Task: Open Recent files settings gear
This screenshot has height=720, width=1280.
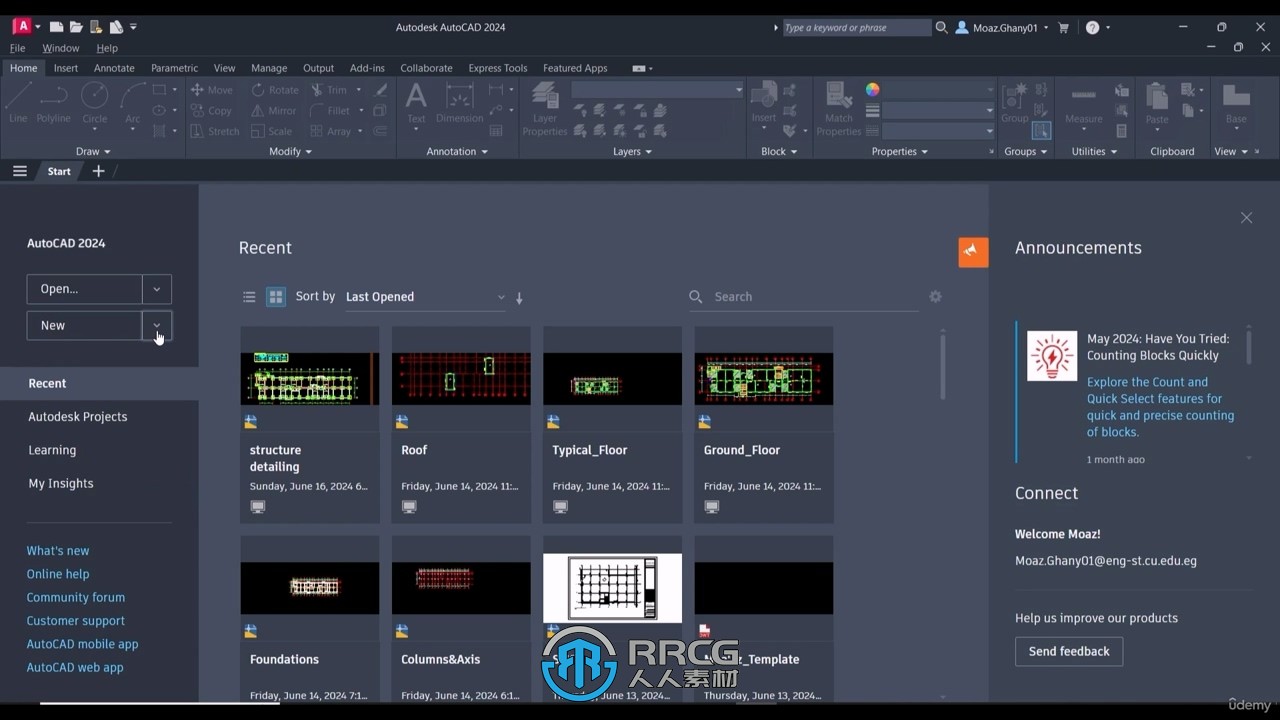Action: click(935, 297)
